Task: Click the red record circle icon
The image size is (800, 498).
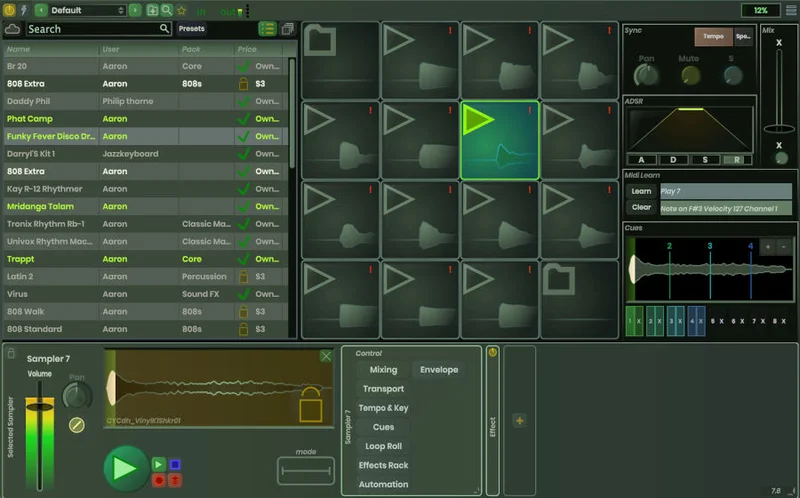Action: pos(159,480)
